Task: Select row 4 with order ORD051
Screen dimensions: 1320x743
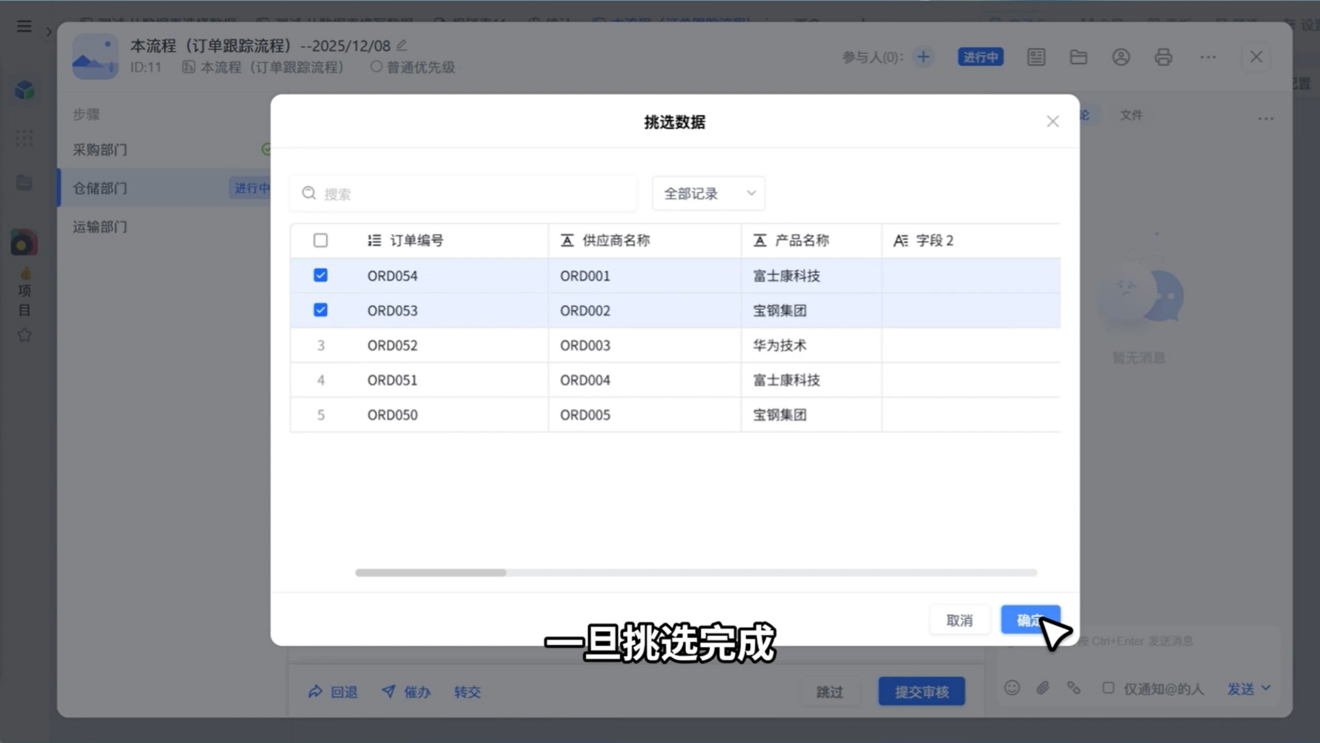Action: 320,380
